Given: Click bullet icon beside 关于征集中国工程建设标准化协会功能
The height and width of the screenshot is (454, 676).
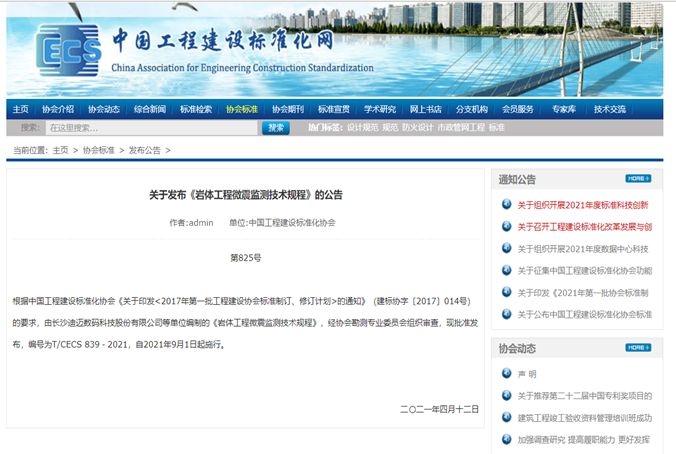Looking at the screenshot, I should (507, 270).
